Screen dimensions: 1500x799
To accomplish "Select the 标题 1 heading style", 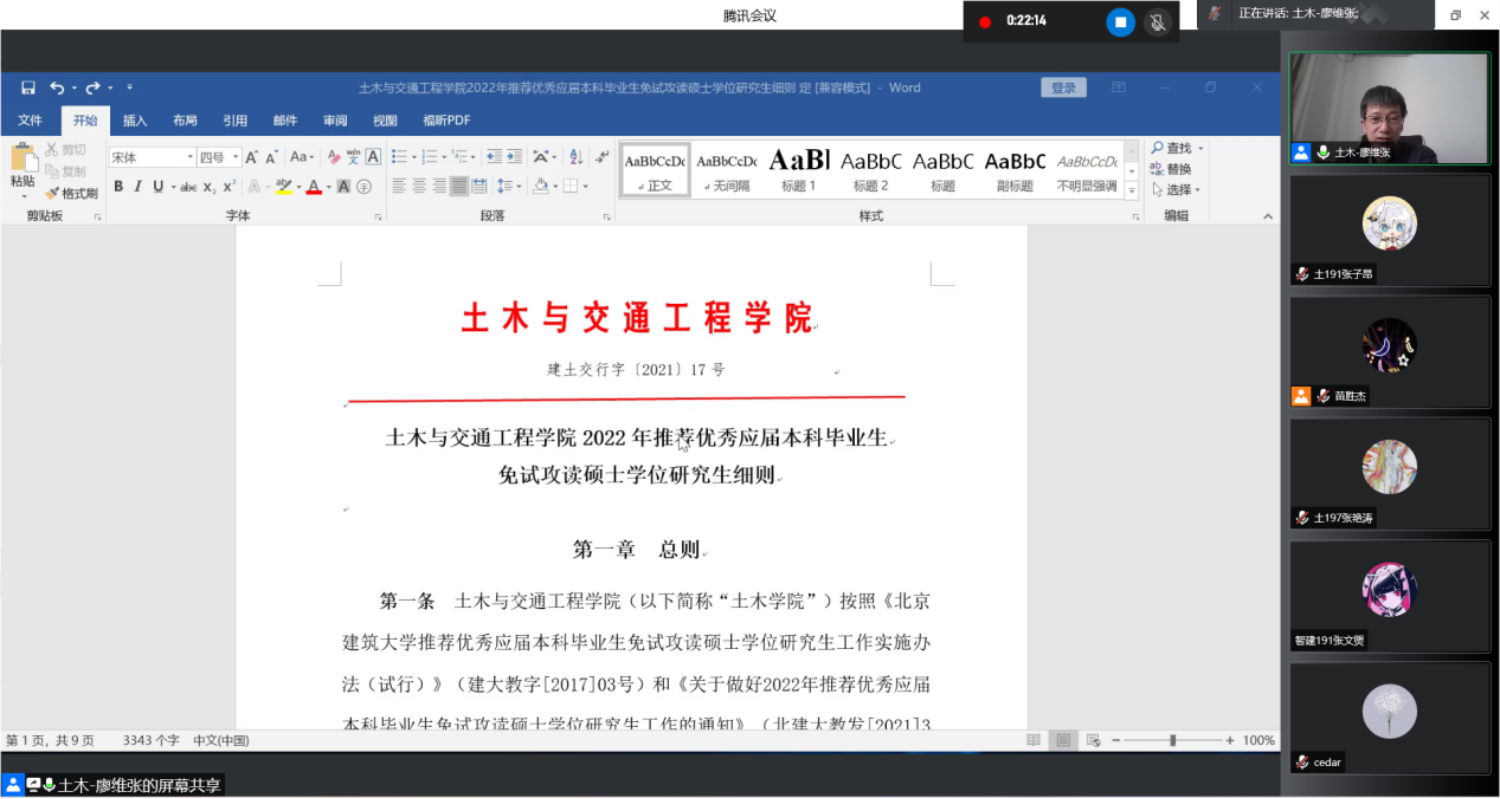I will click(x=799, y=170).
